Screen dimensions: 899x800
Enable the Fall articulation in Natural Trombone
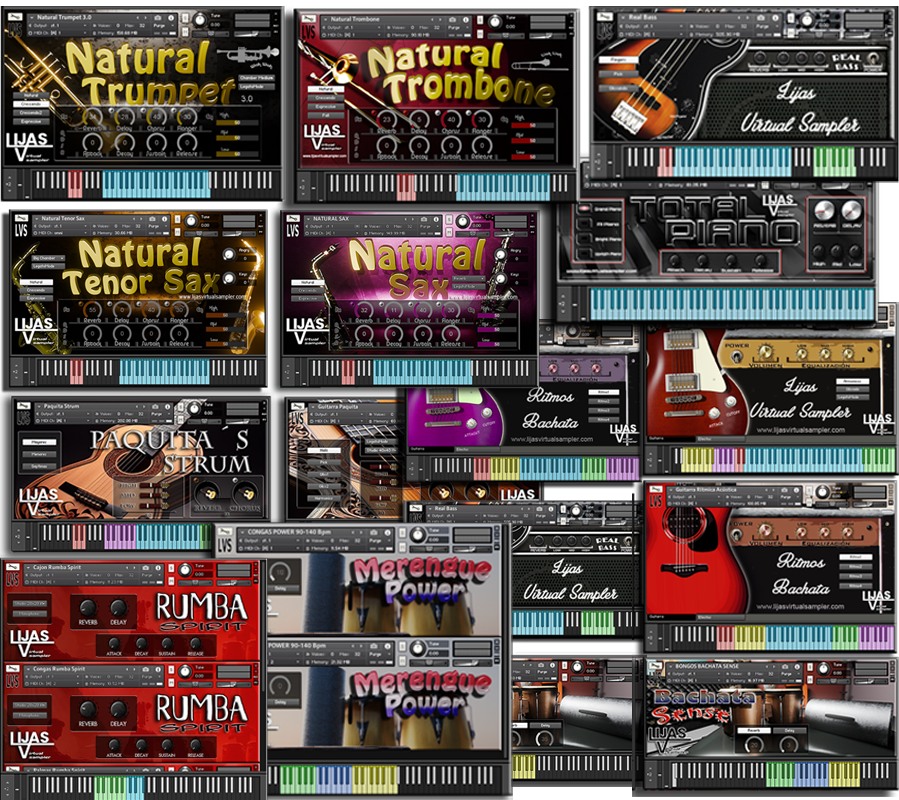[325, 115]
